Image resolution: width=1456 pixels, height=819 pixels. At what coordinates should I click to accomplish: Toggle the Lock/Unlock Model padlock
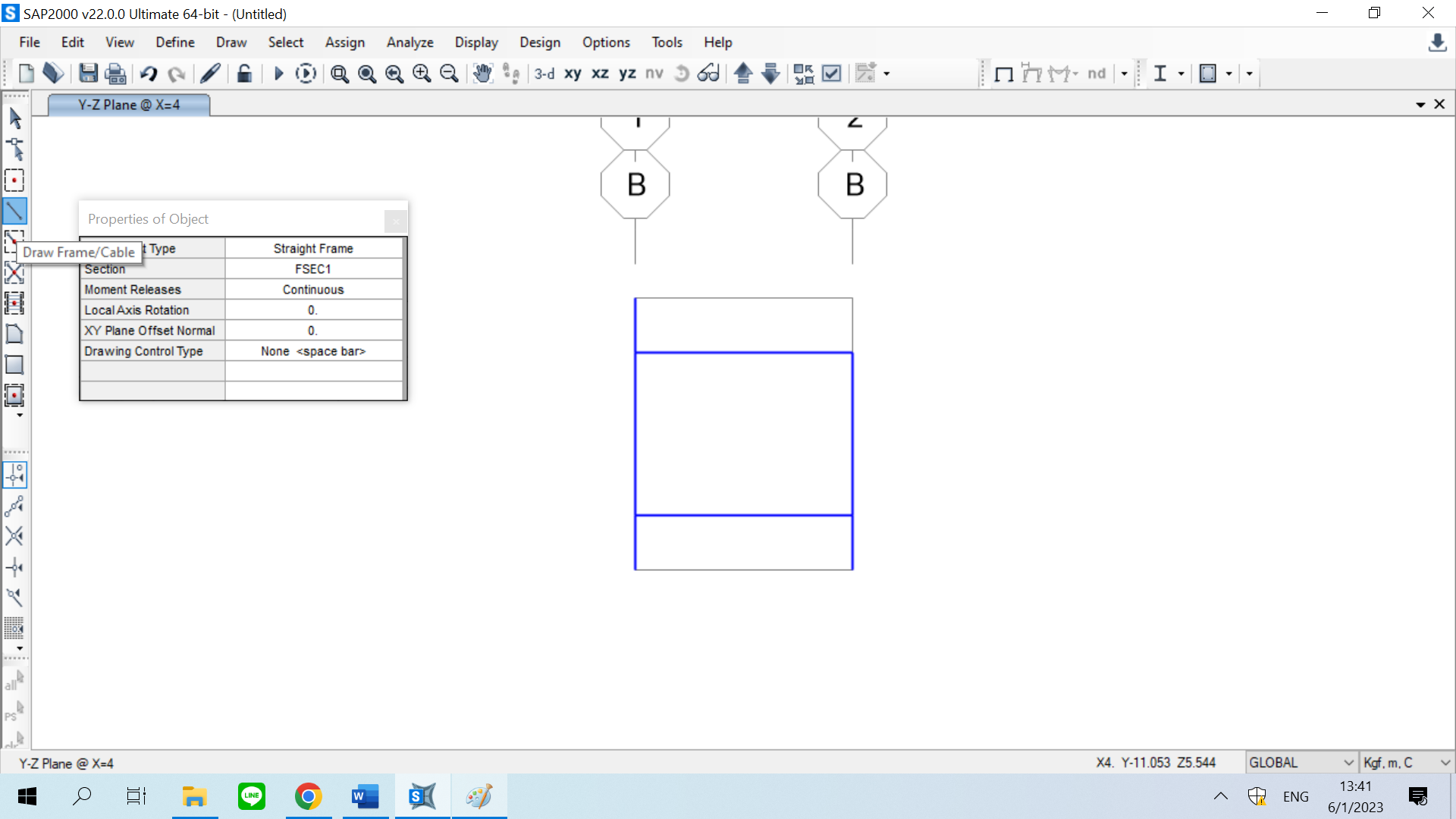[x=244, y=74]
